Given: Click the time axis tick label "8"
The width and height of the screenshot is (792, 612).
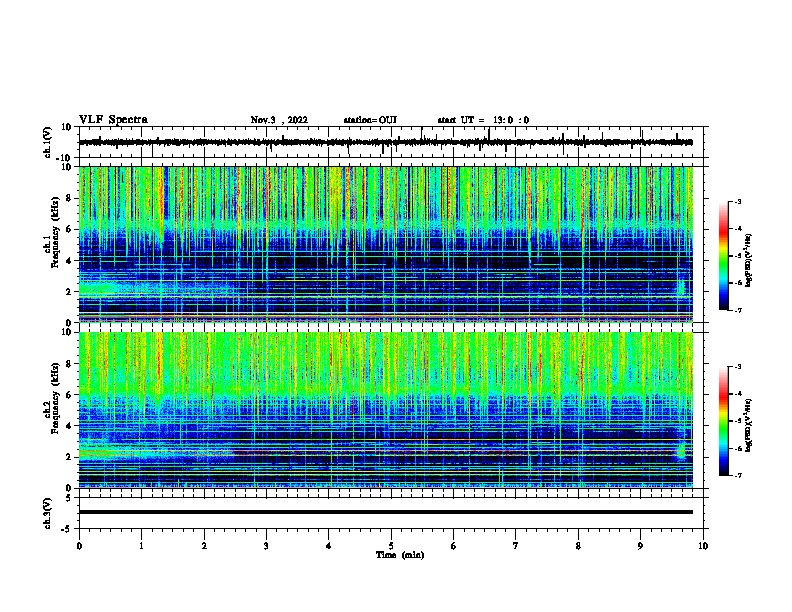Looking at the screenshot, I should tap(578, 546).
